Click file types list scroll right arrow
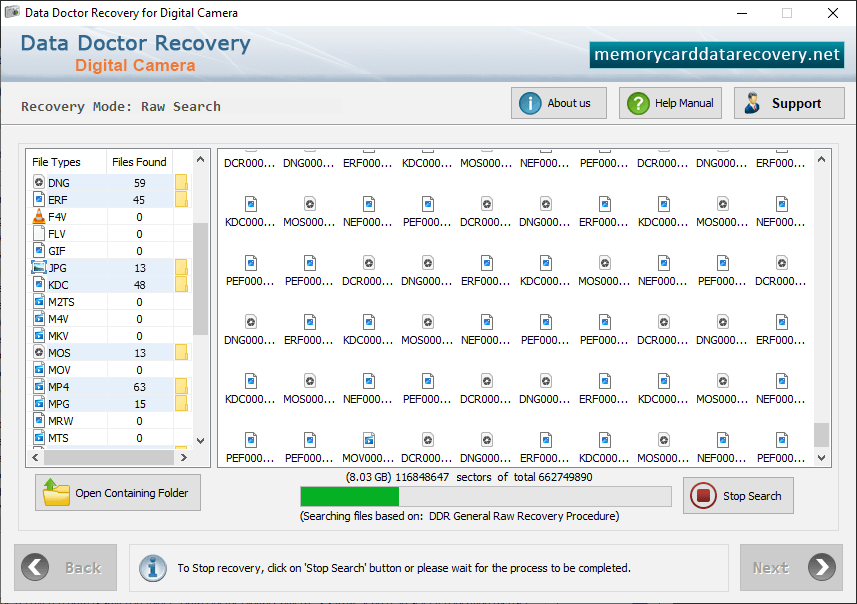Viewport: 857px width, 604px height. tap(184, 457)
